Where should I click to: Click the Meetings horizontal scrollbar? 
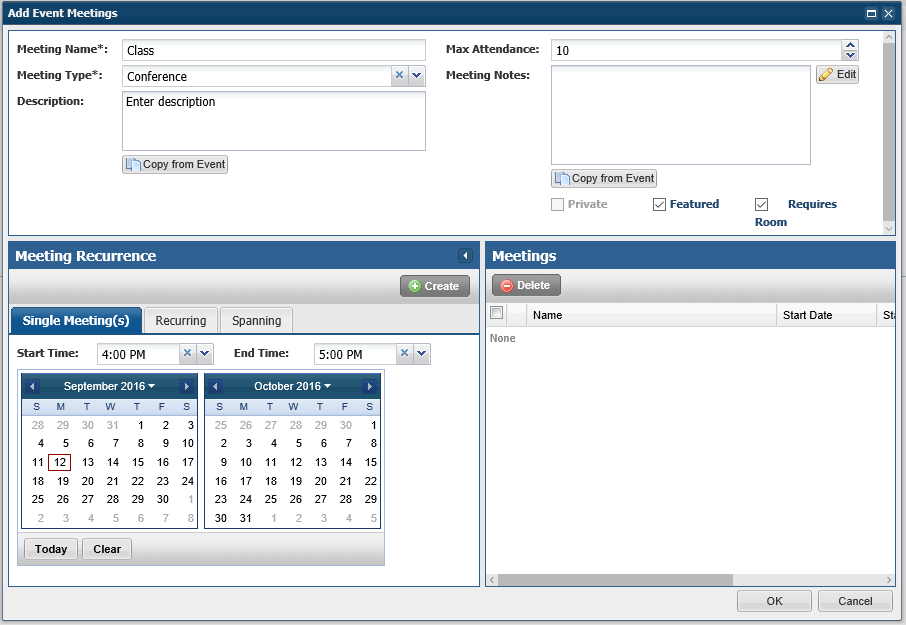615,580
